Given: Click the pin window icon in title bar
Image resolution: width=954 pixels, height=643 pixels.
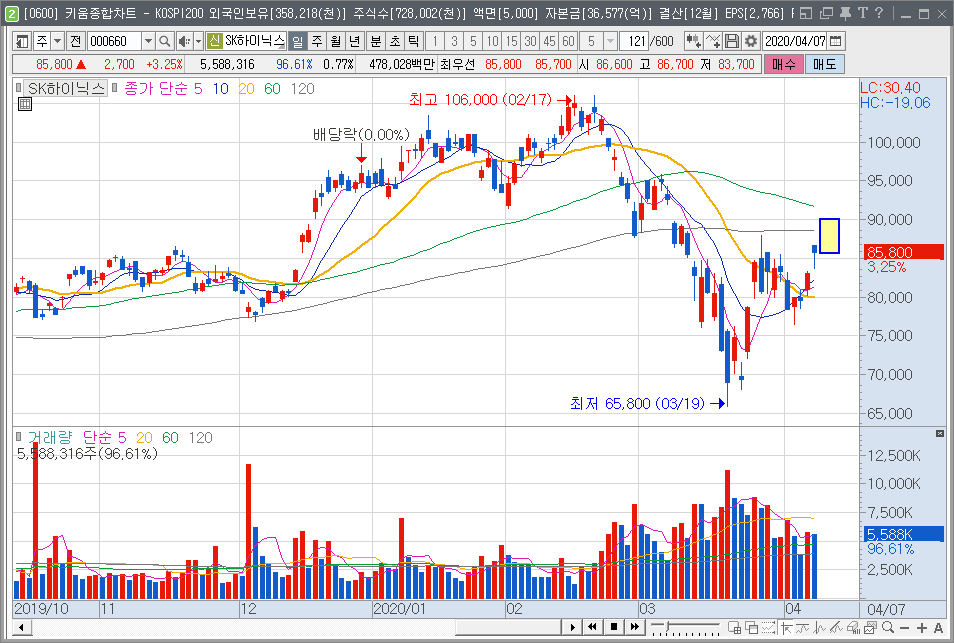Looking at the screenshot, I should tap(845, 13).
